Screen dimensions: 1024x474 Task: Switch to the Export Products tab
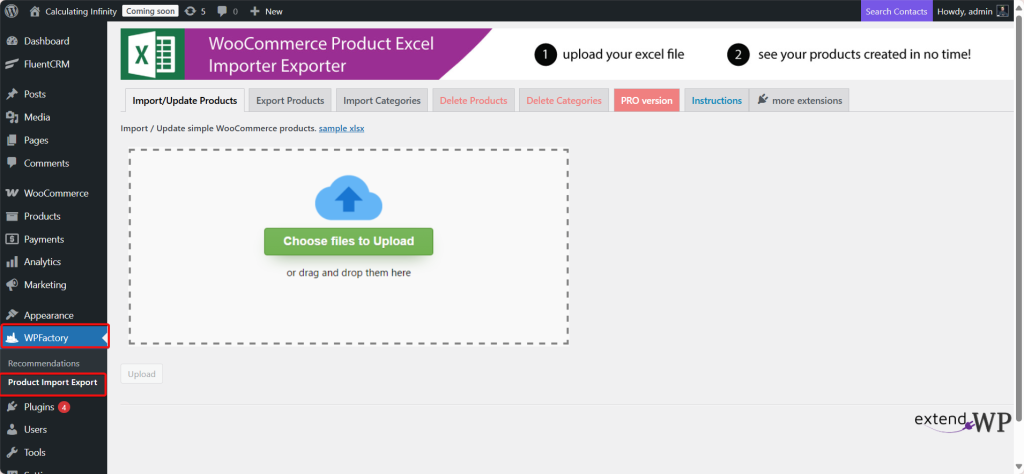[x=290, y=101]
